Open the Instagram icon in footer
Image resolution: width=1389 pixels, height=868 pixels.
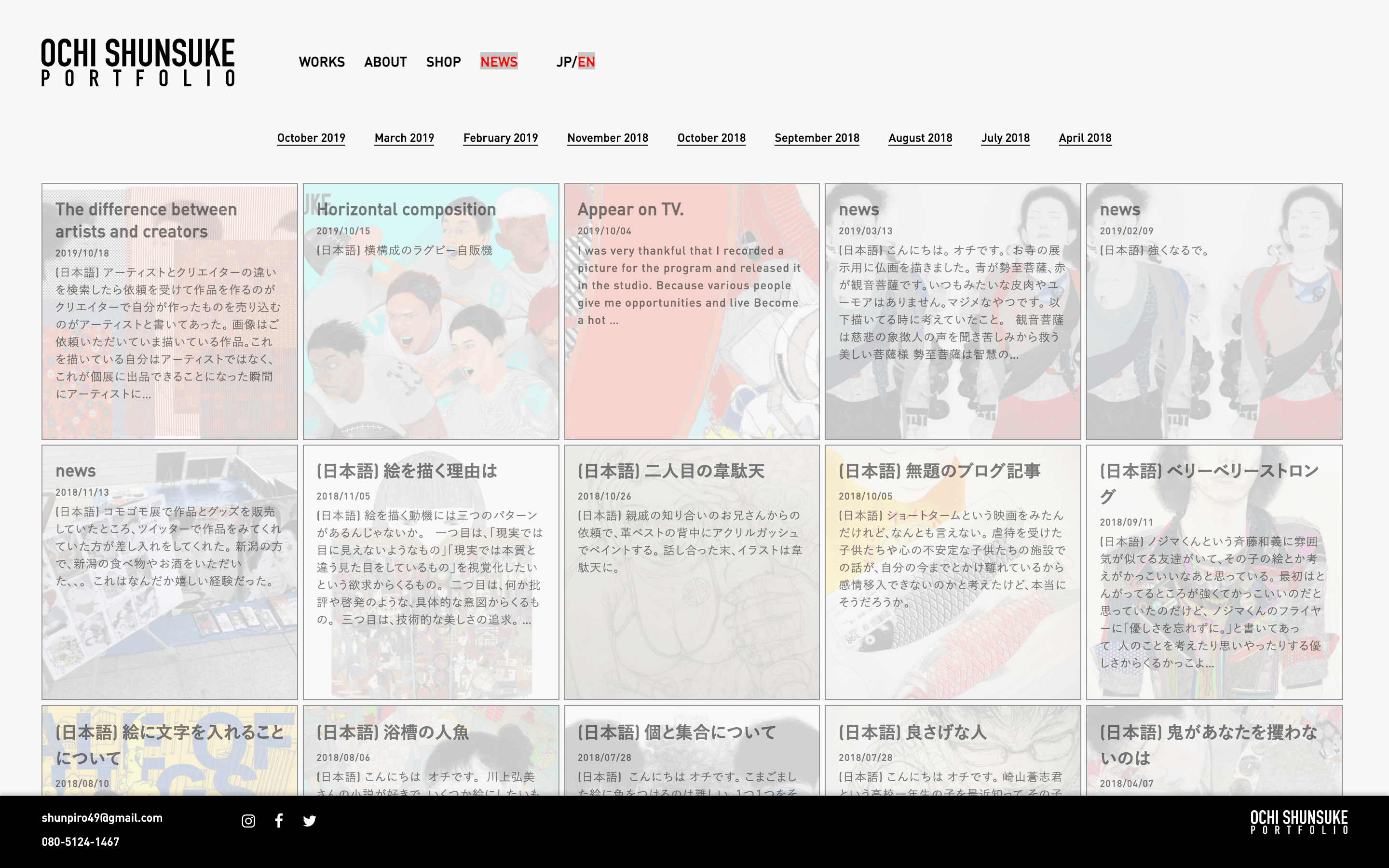coord(248,821)
